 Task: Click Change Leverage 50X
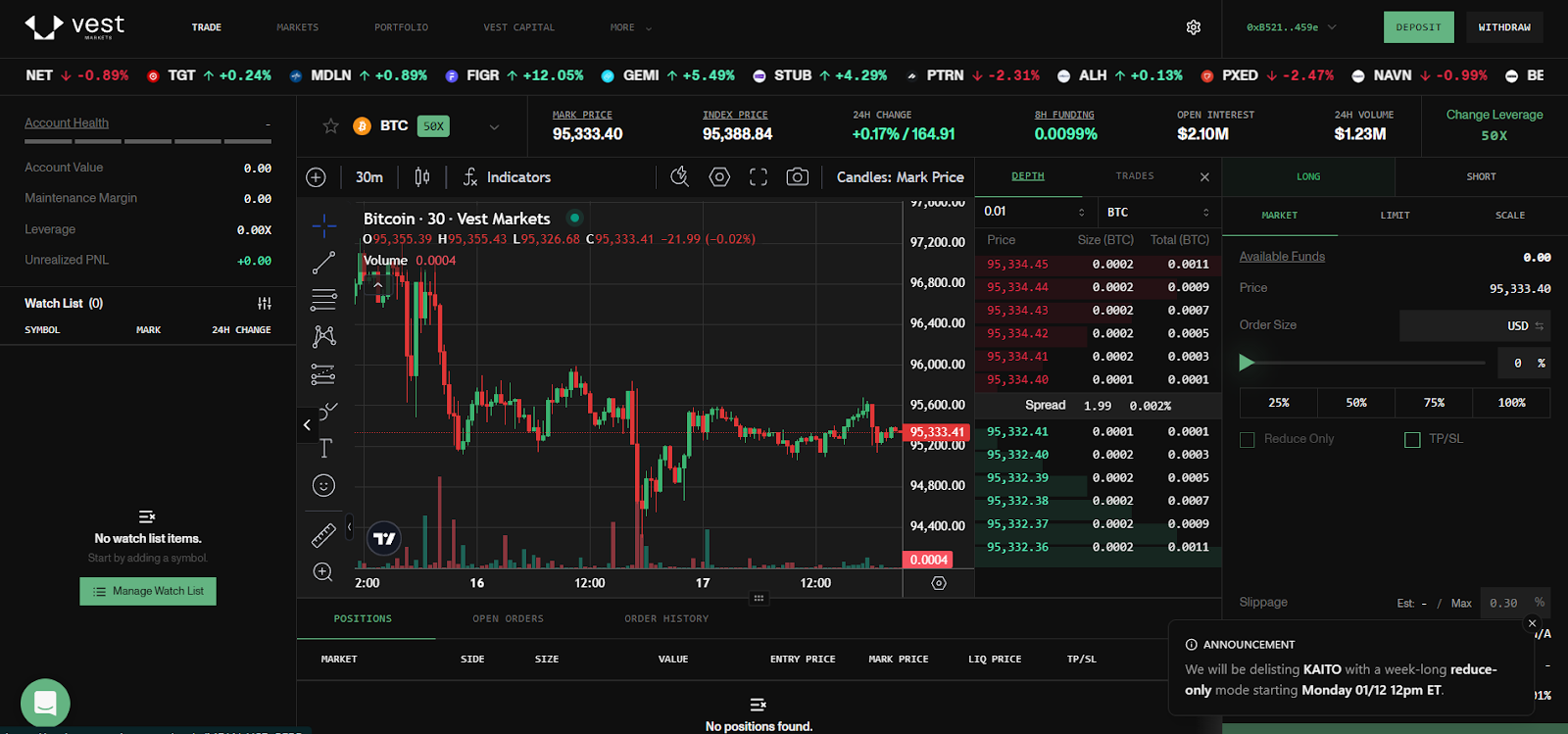(x=1494, y=125)
